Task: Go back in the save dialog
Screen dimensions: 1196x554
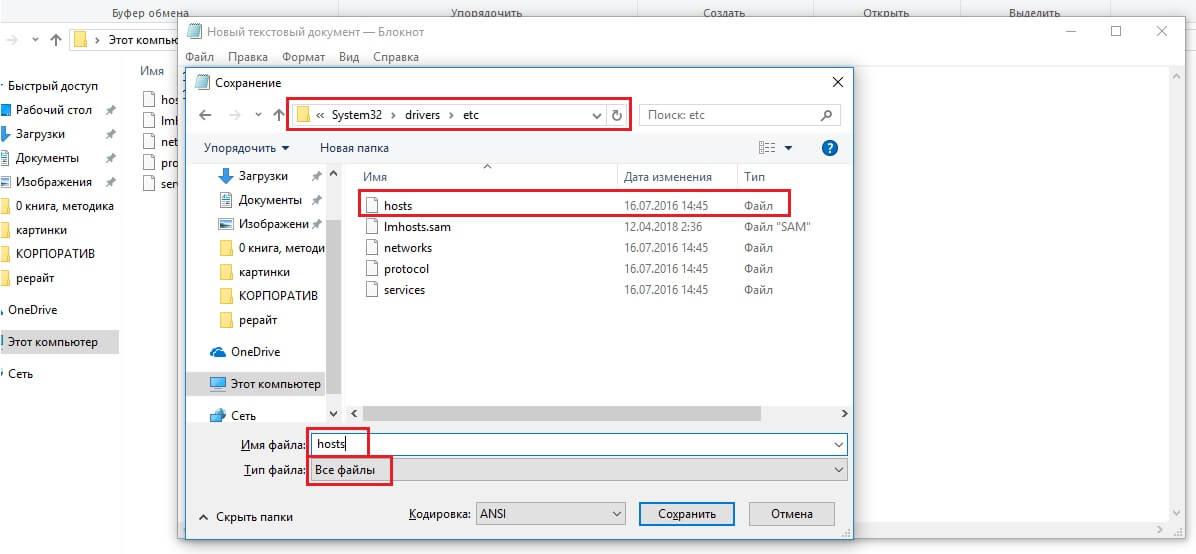Action: pos(205,115)
